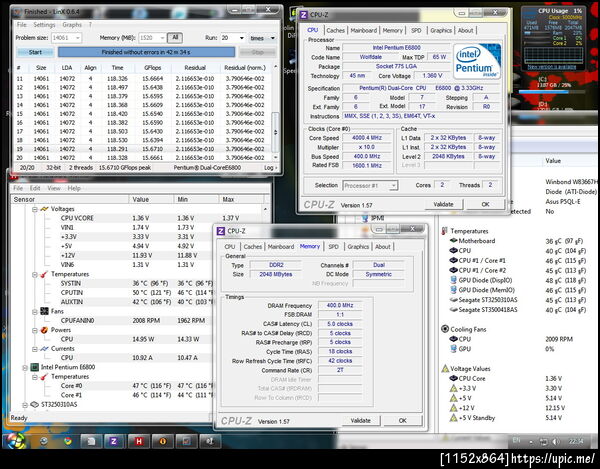
Task: Click the Fans icon in HWMonitor tree
Action: point(44,311)
